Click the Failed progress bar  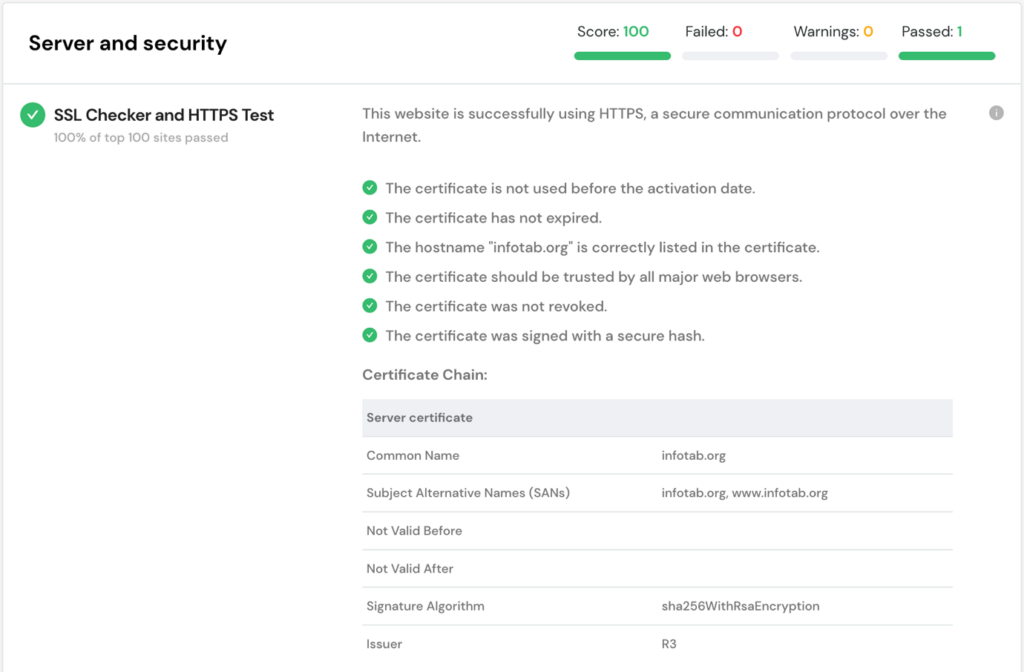coord(730,56)
